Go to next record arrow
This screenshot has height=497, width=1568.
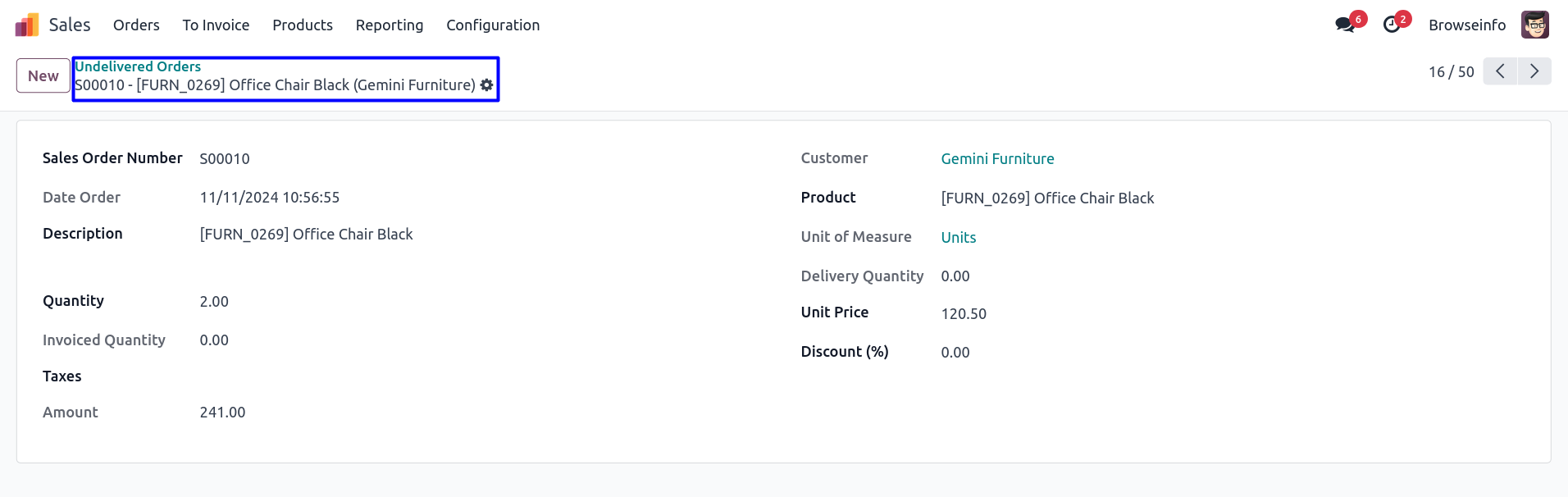click(x=1534, y=71)
